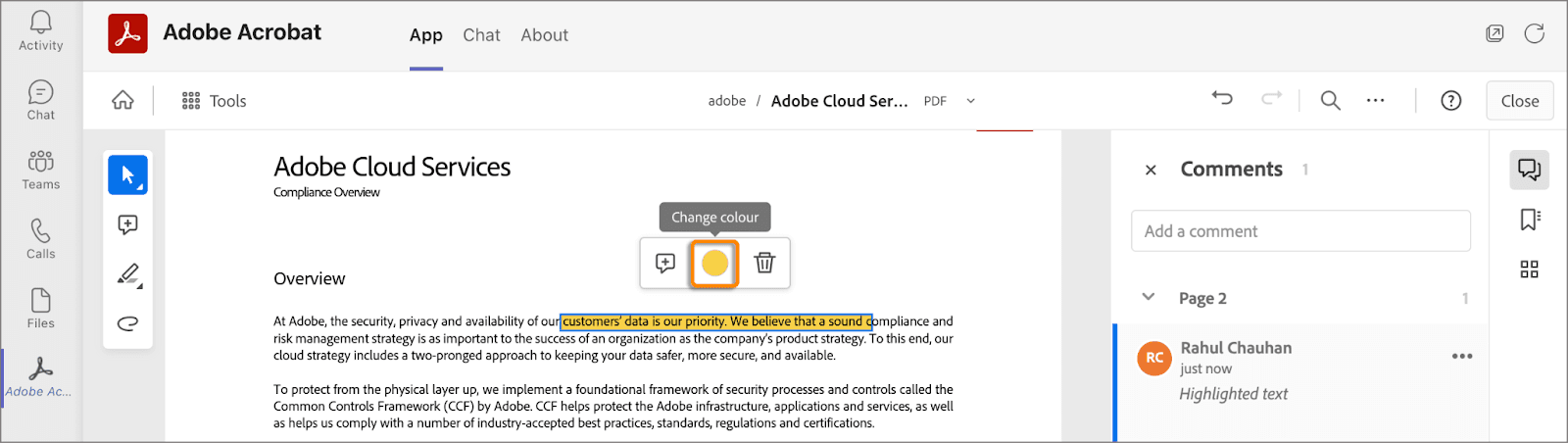Click the undo arrow
The height and width of the screenshot is (443, 1568).
point(1222,98)
